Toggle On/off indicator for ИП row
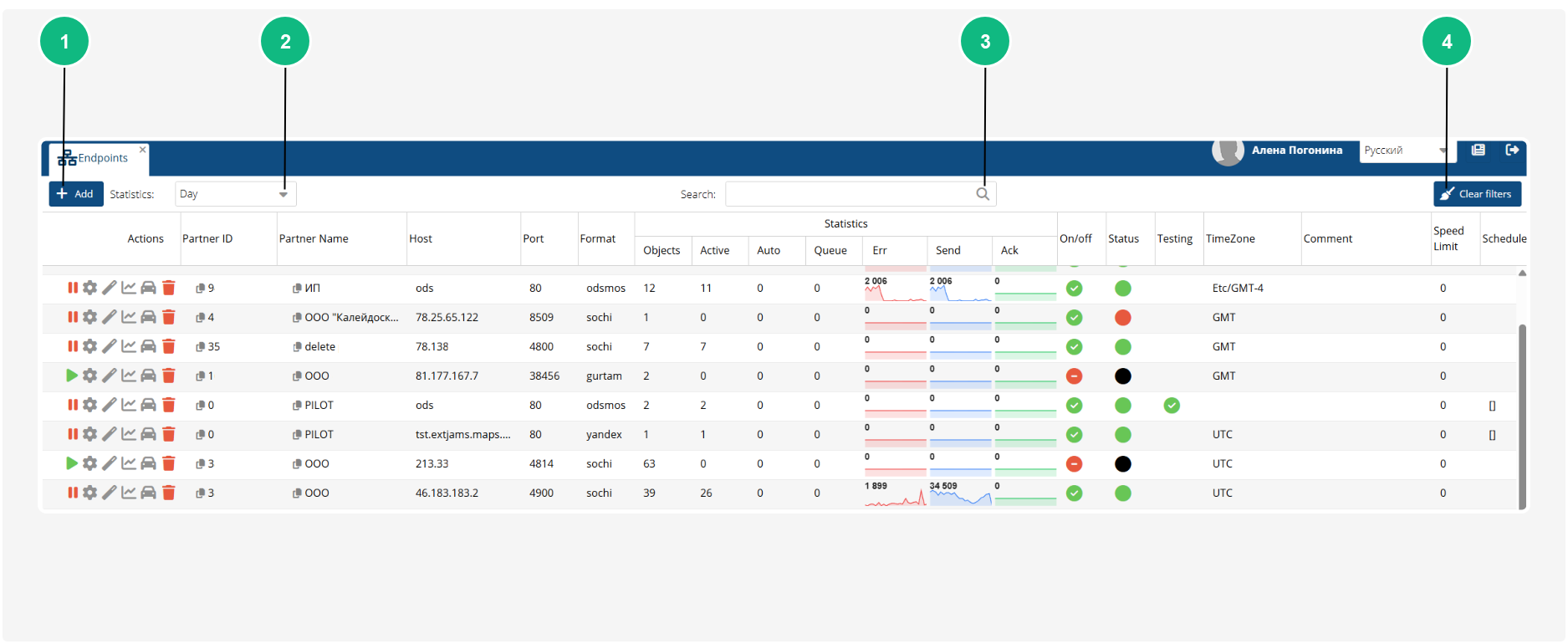The width and height of the screenshot is (1568, 644). click(1075, 288)
